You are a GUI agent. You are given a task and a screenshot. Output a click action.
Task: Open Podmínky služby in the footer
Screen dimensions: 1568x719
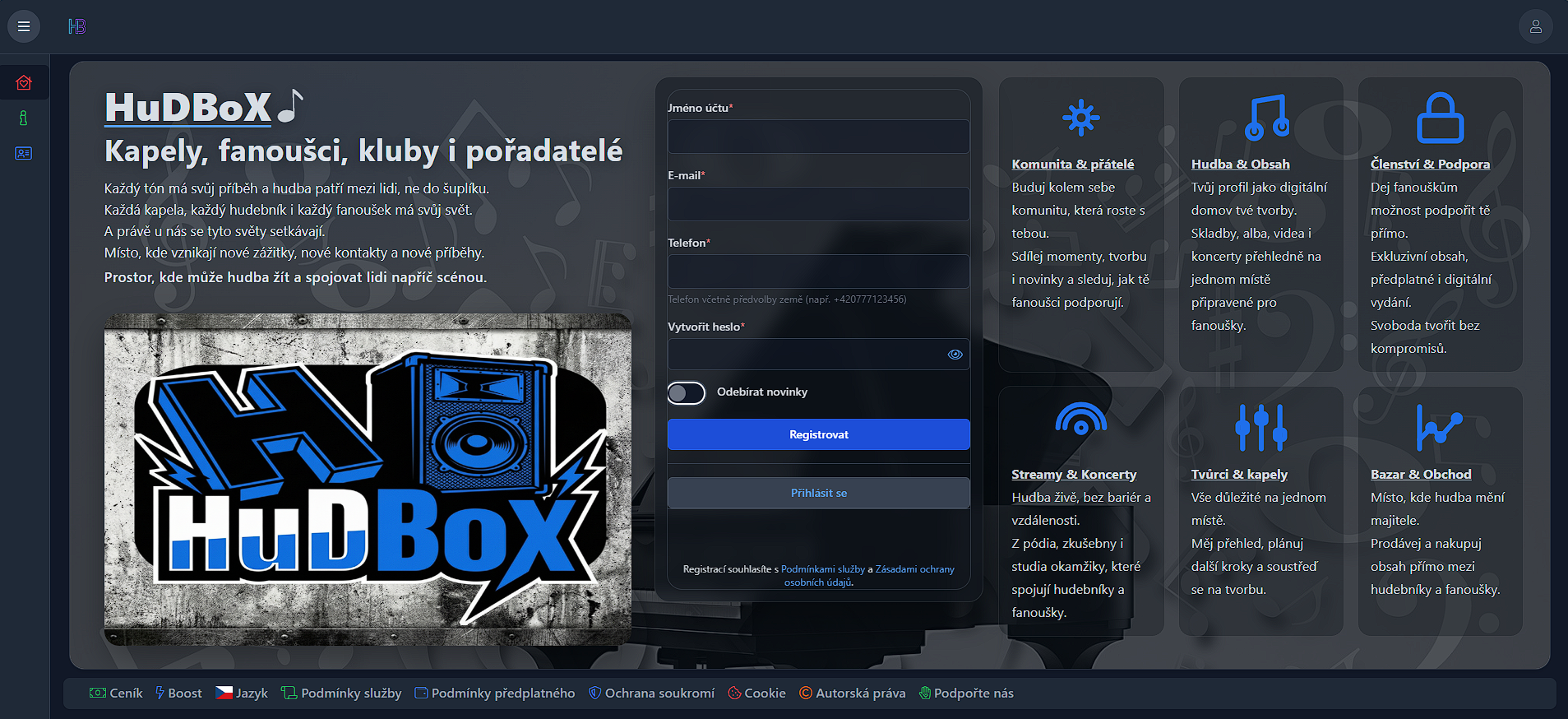[341, 693]
